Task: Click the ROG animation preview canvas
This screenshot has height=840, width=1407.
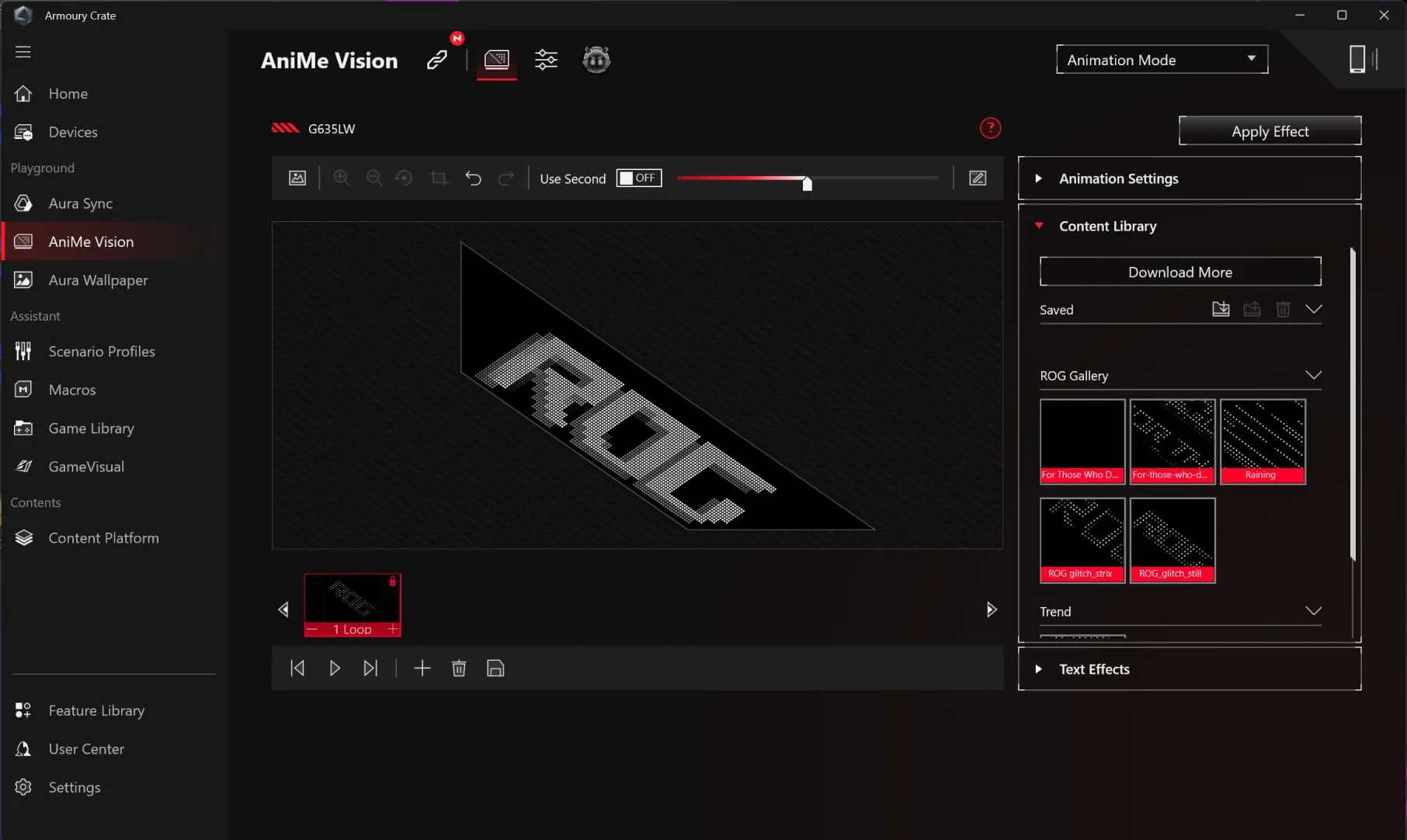Action: pos(637,385)
